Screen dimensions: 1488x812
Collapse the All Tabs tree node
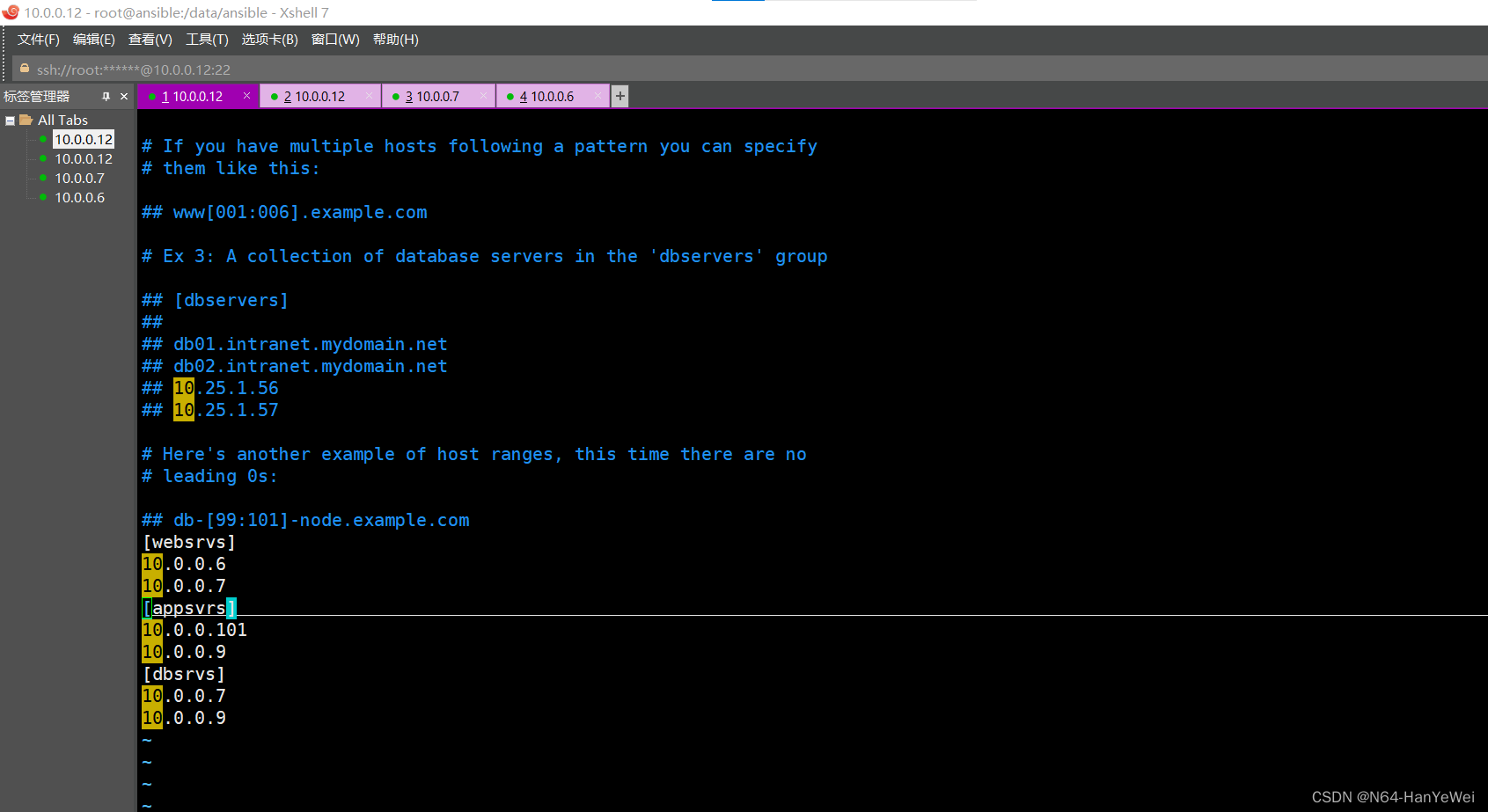tap(10, 121)
